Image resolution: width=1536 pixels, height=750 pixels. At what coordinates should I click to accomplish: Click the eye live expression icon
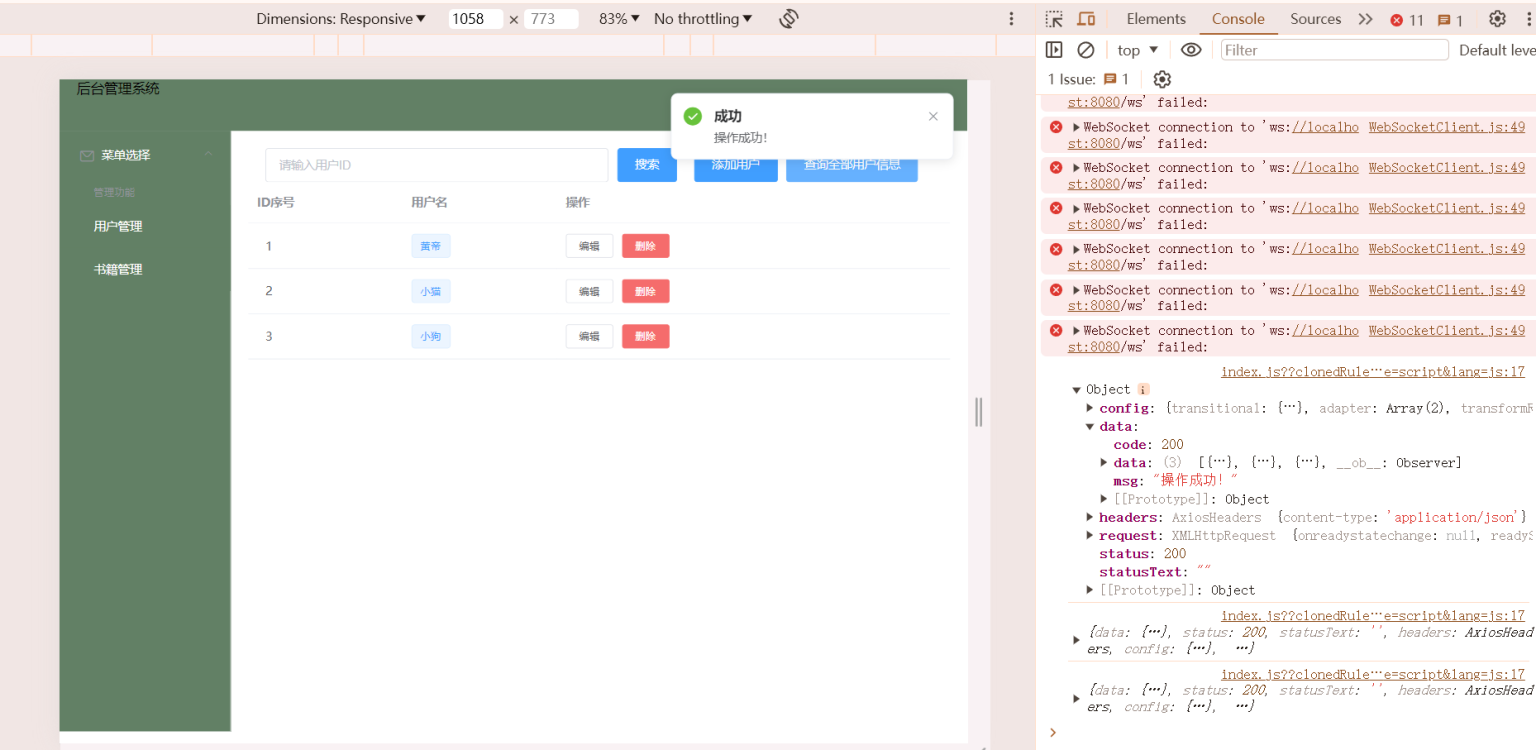pos(1190,50)
